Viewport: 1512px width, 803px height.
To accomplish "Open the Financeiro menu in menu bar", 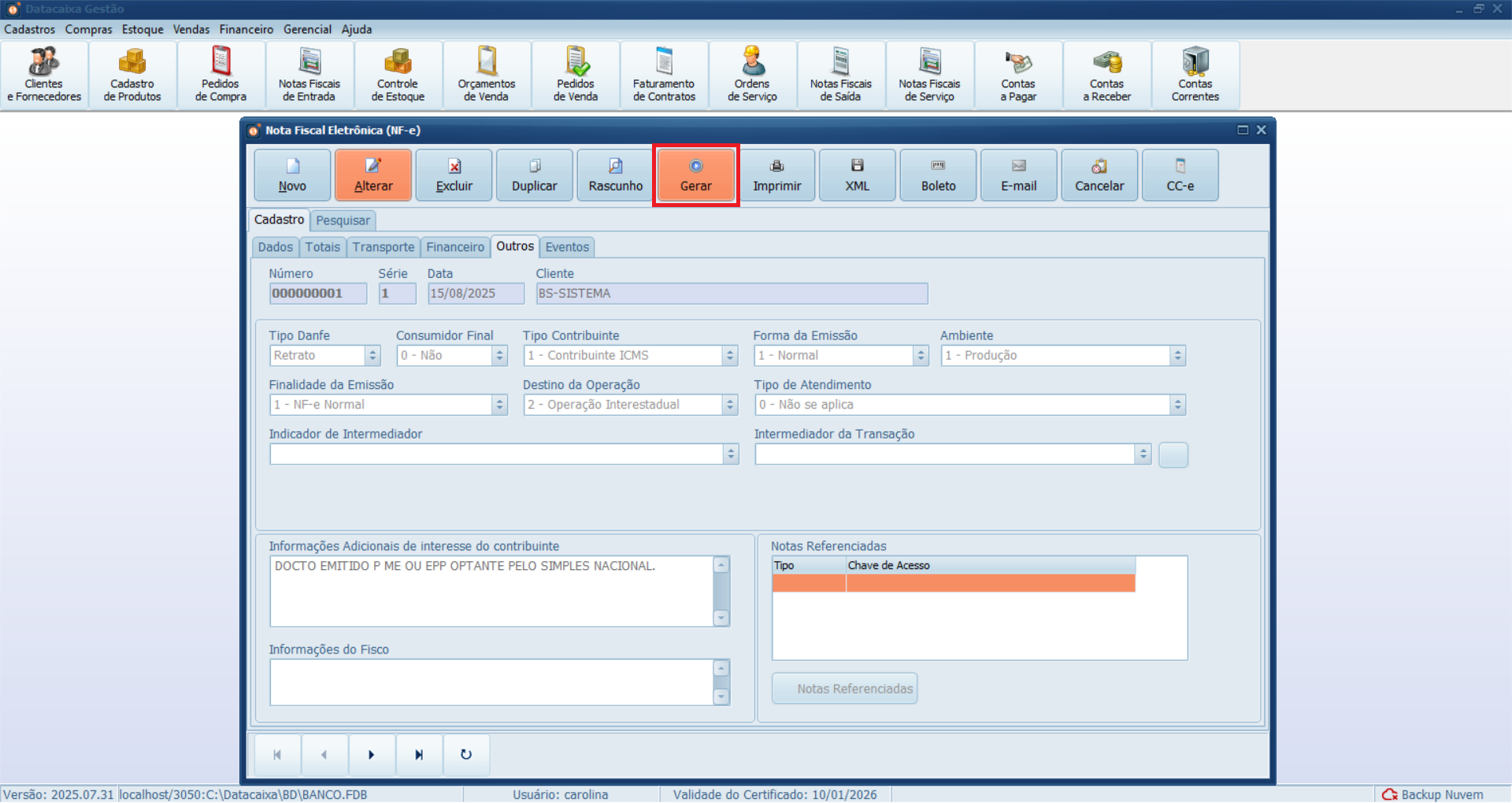I will pos(246,29).
